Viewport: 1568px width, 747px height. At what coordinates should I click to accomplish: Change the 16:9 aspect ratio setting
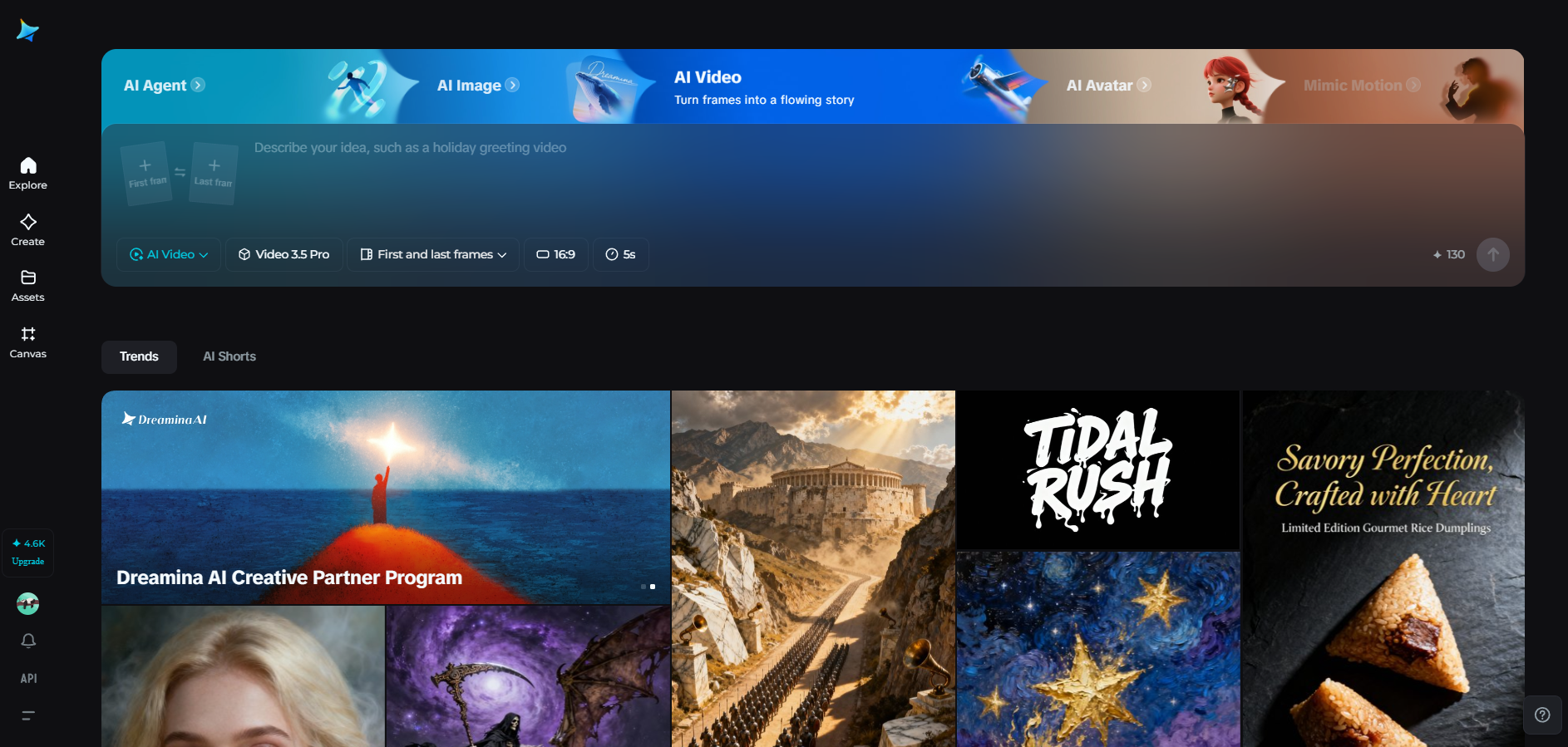tap(555, 254)
